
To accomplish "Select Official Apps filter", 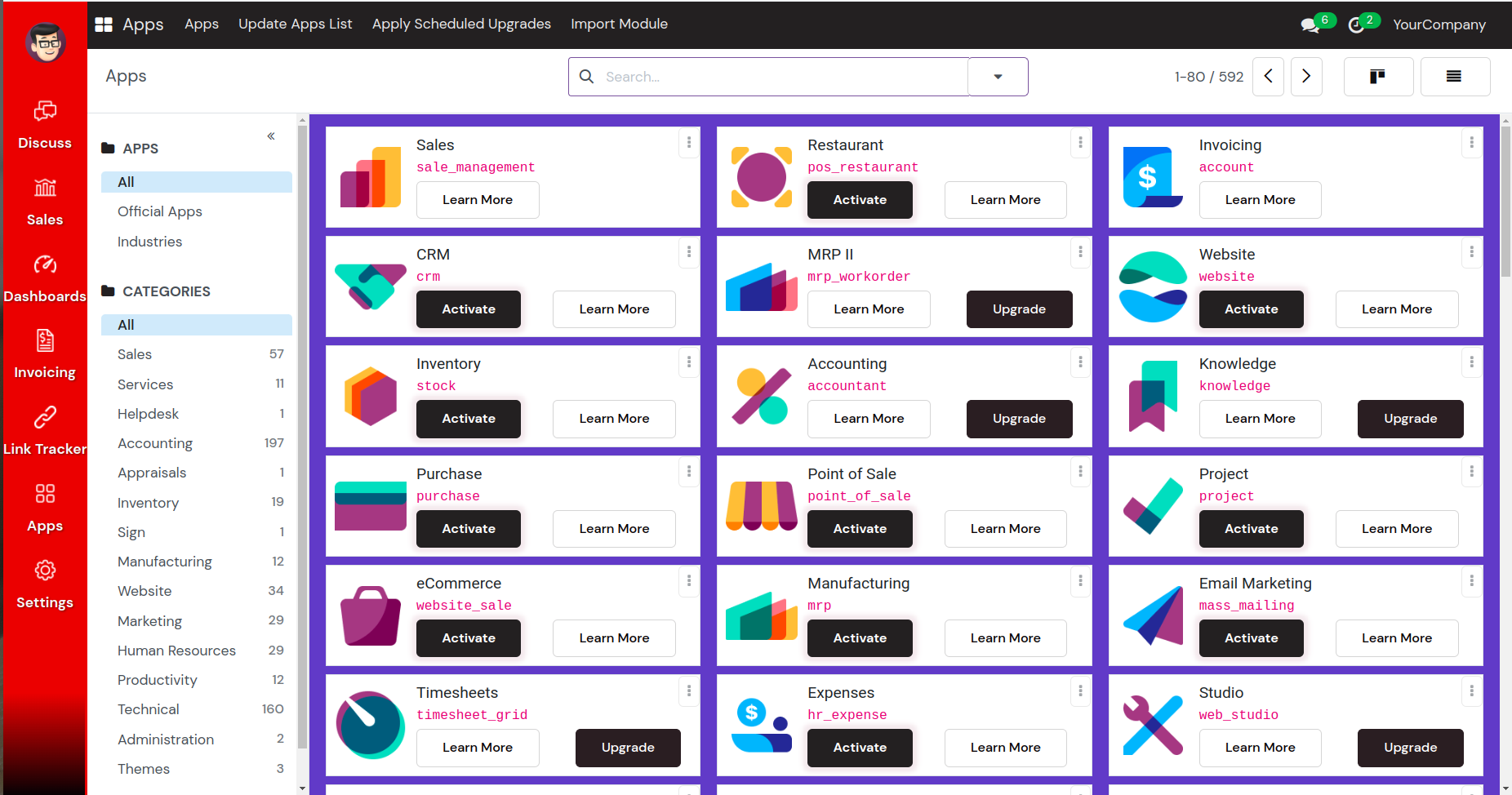I will tap(197, 211).
